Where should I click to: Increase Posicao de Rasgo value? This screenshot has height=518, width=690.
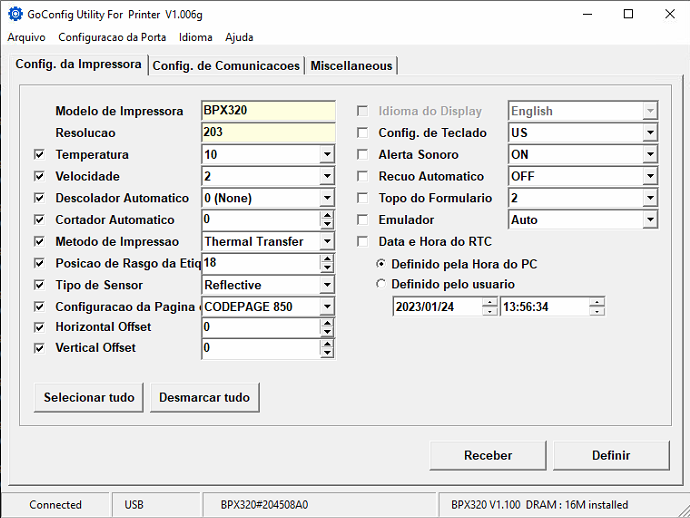pyautogui.click(x=327, y=259)
